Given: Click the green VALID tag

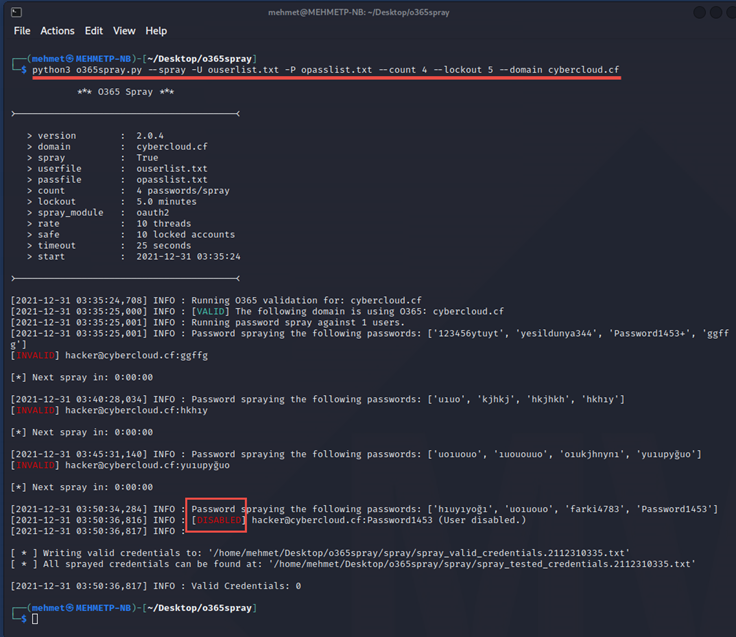Looking at the screenshot, I should point(210,312).
